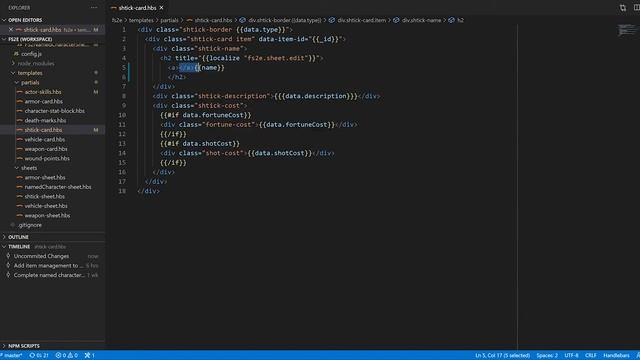
Task: Close the shtick-card.hbs editor tab
Action: 162,8
